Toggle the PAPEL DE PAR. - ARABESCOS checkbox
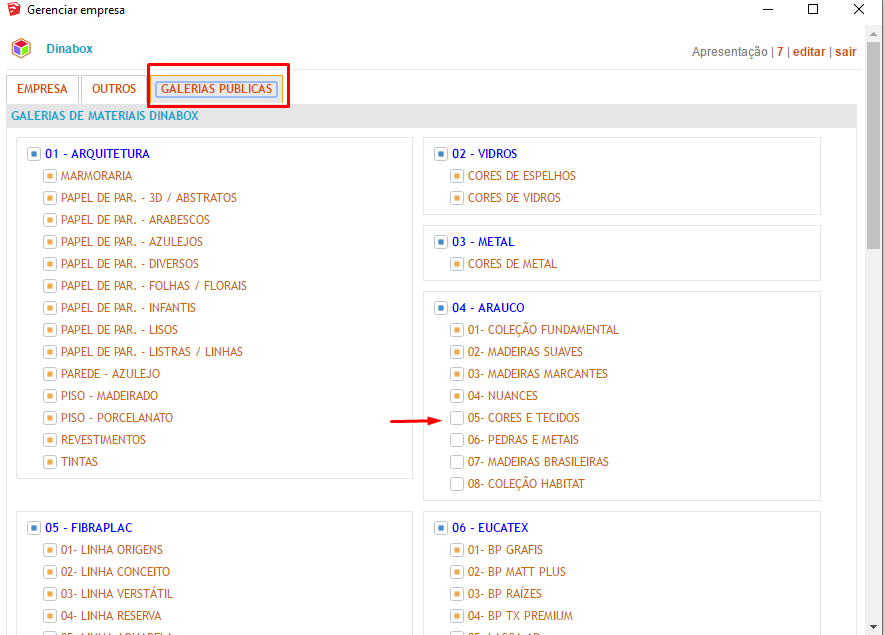This screenshot has height=635, width=885. [50, 220]
